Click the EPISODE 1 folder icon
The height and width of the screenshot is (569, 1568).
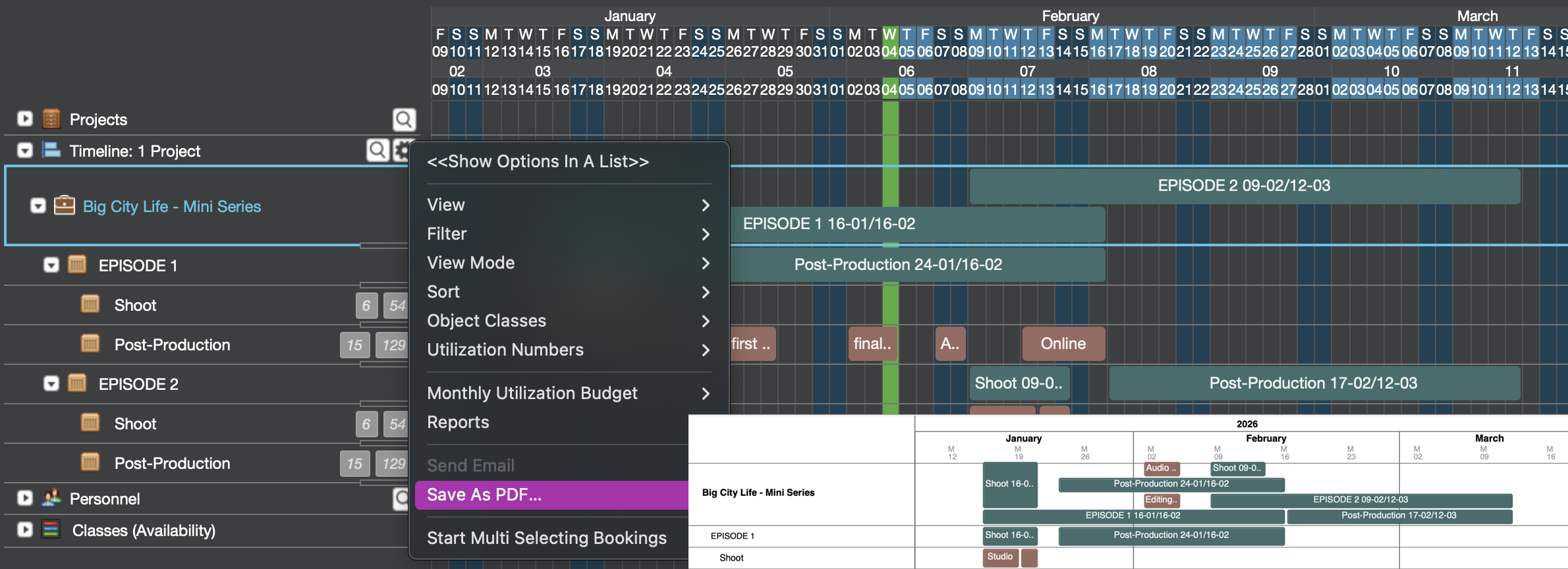click(77, 265)
